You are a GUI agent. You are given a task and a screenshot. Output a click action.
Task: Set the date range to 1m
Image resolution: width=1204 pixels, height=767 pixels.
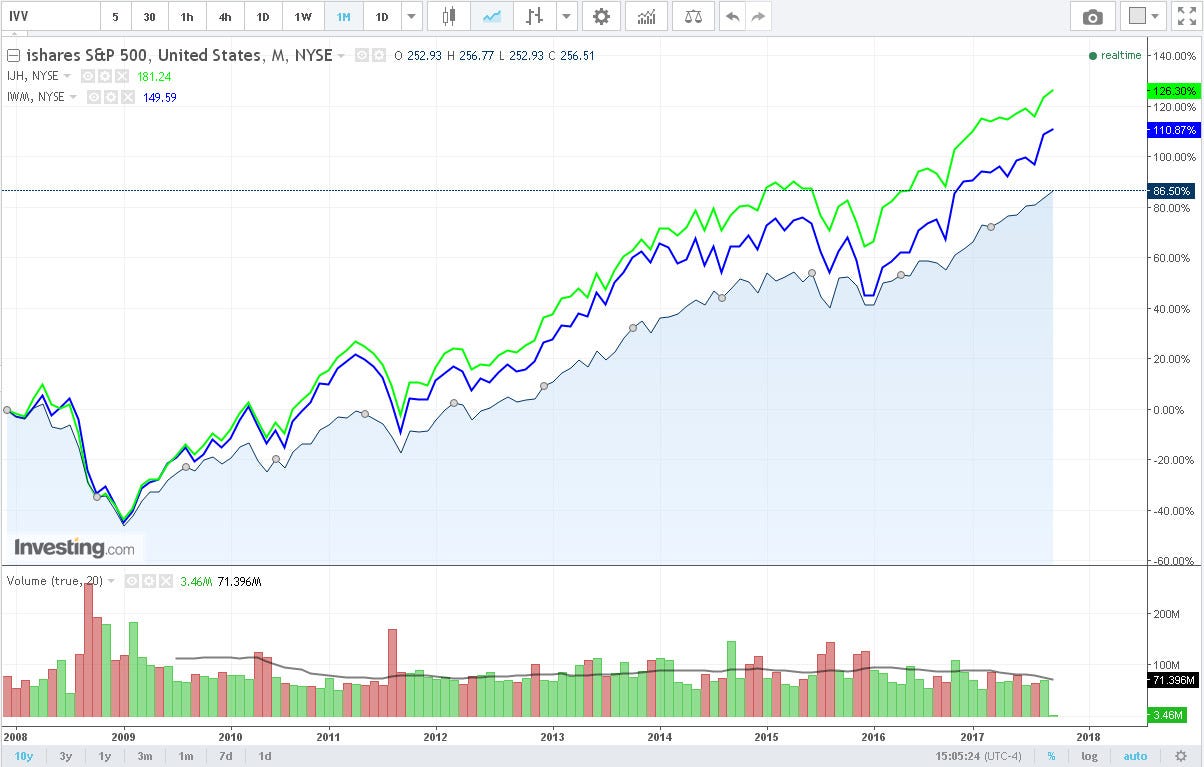click(x=186, y=756)
